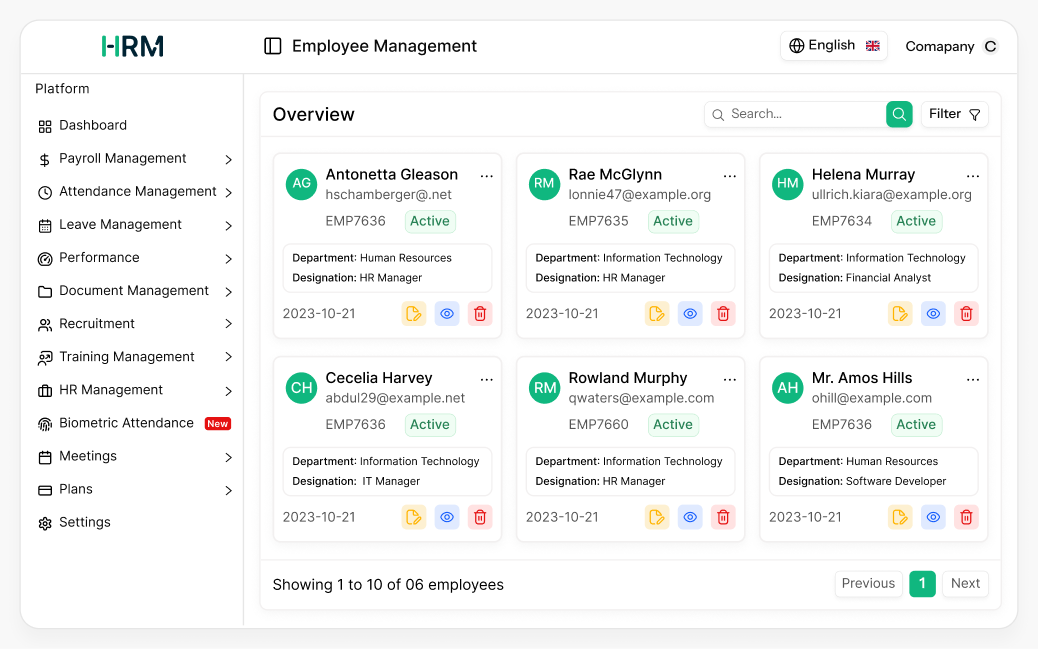Delete Rae McGlynn's record
This screenshot has height=649, width=1038.
point(723,313)
